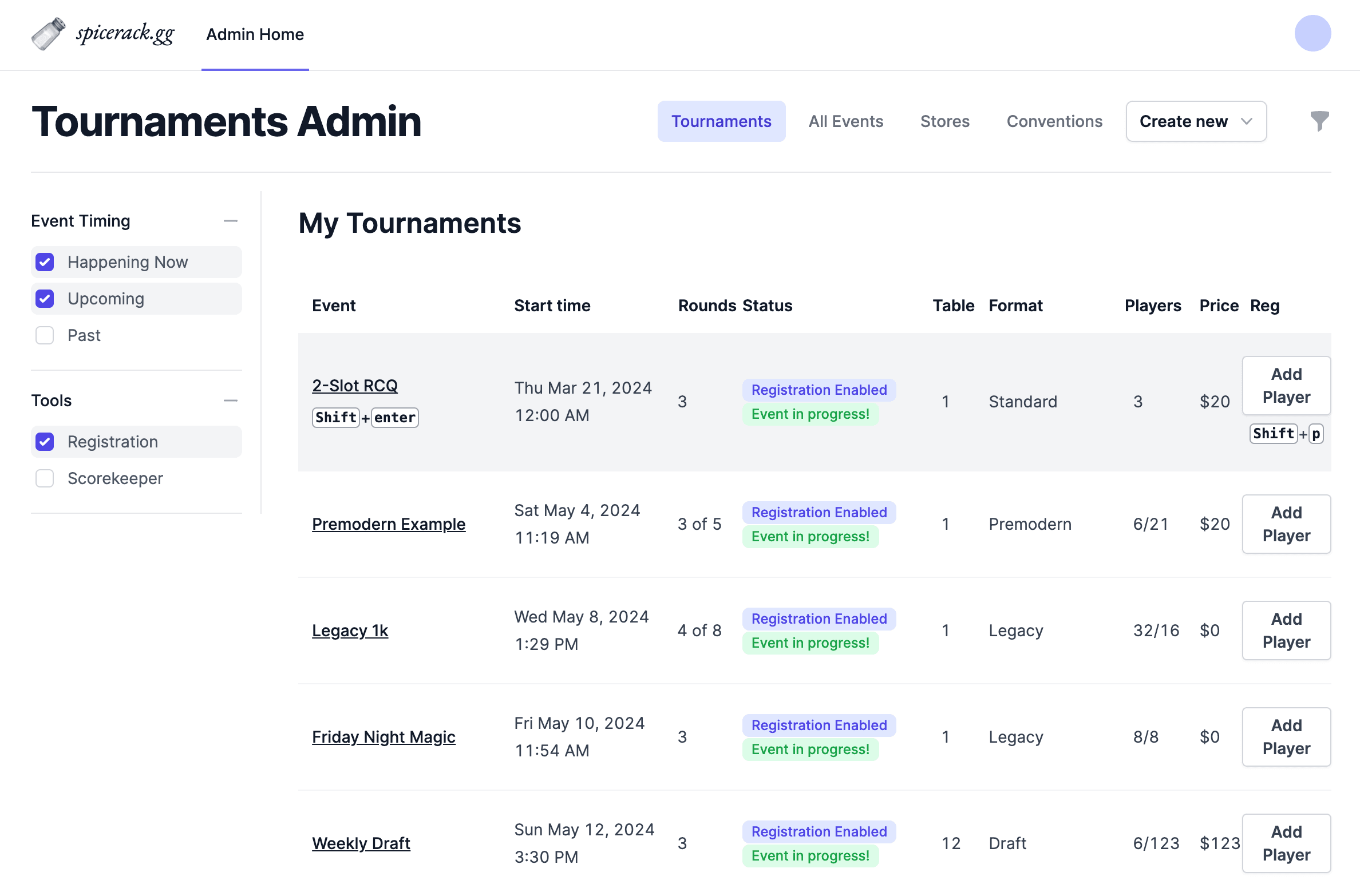Uncheck the Happening Now filter

click(x=45, y=261)
